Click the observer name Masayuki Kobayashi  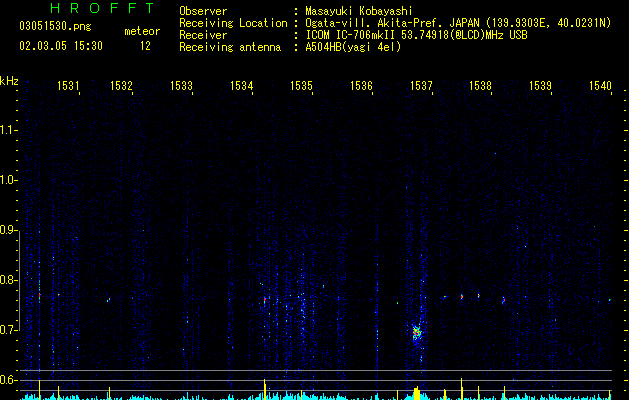coord(358,11)
